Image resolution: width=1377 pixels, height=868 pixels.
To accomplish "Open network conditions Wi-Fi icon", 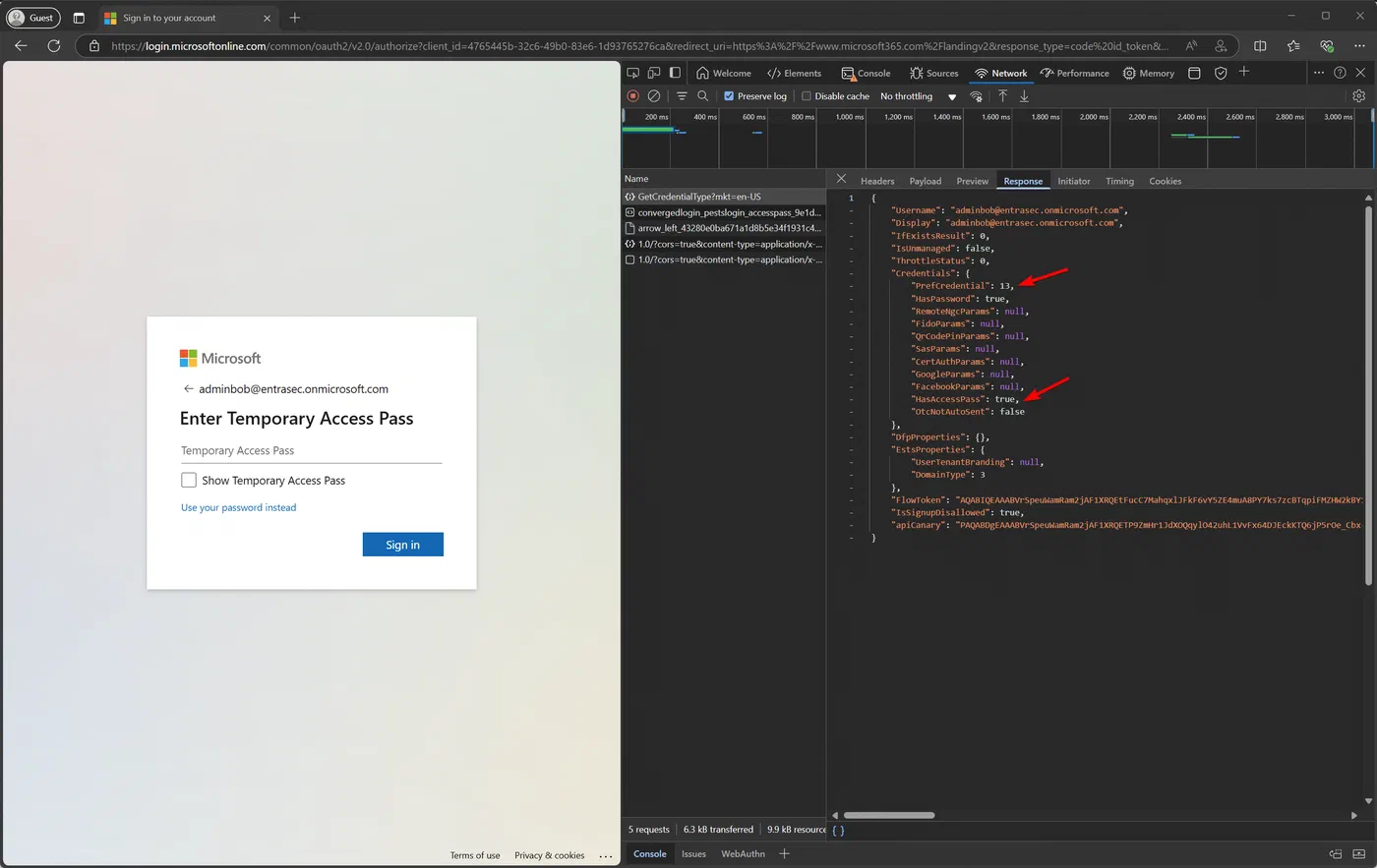I will pyautogui.click(x=976, y=96).
